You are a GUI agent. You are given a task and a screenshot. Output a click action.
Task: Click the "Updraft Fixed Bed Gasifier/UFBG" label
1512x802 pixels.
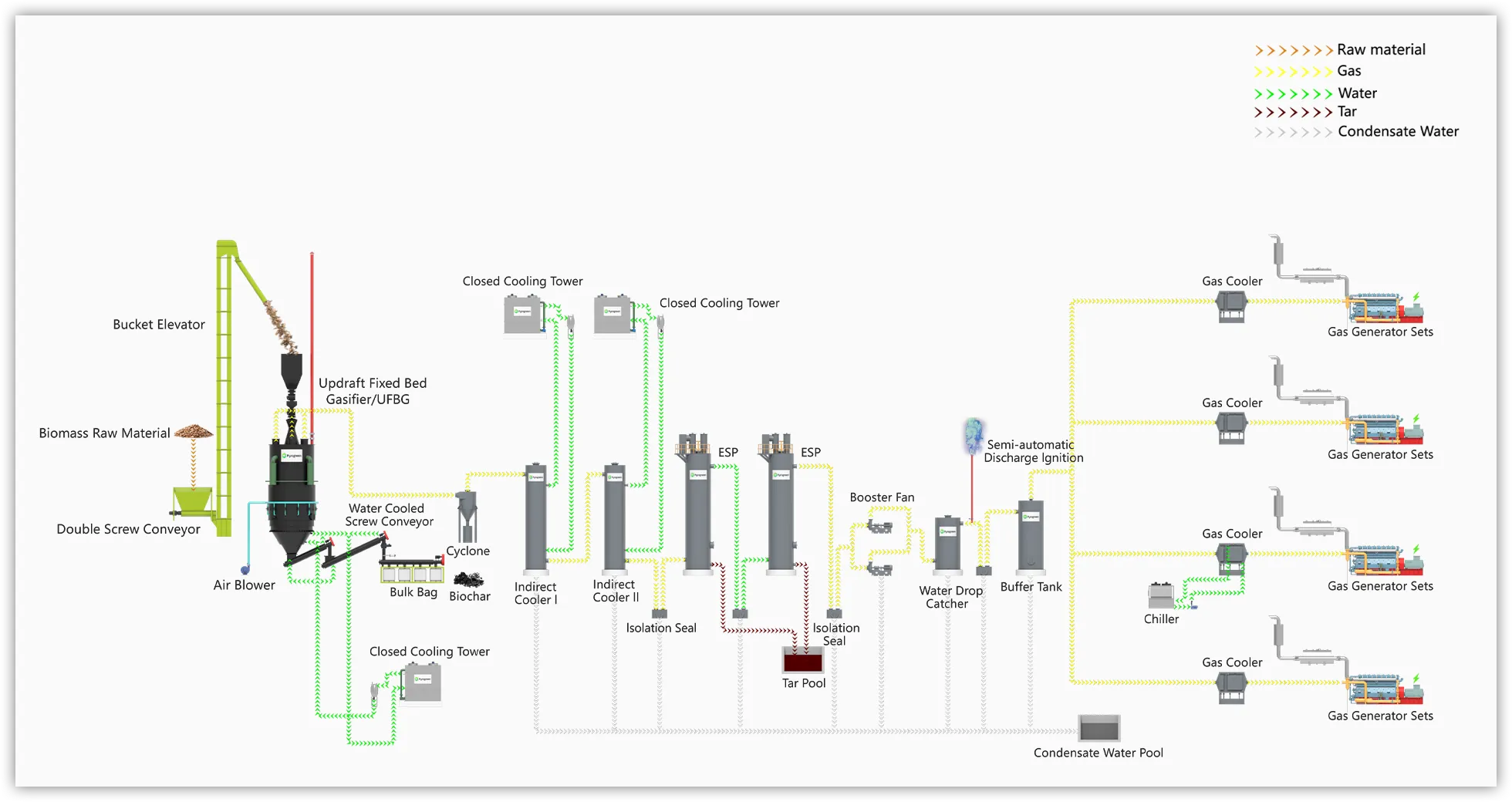[371, 391]
